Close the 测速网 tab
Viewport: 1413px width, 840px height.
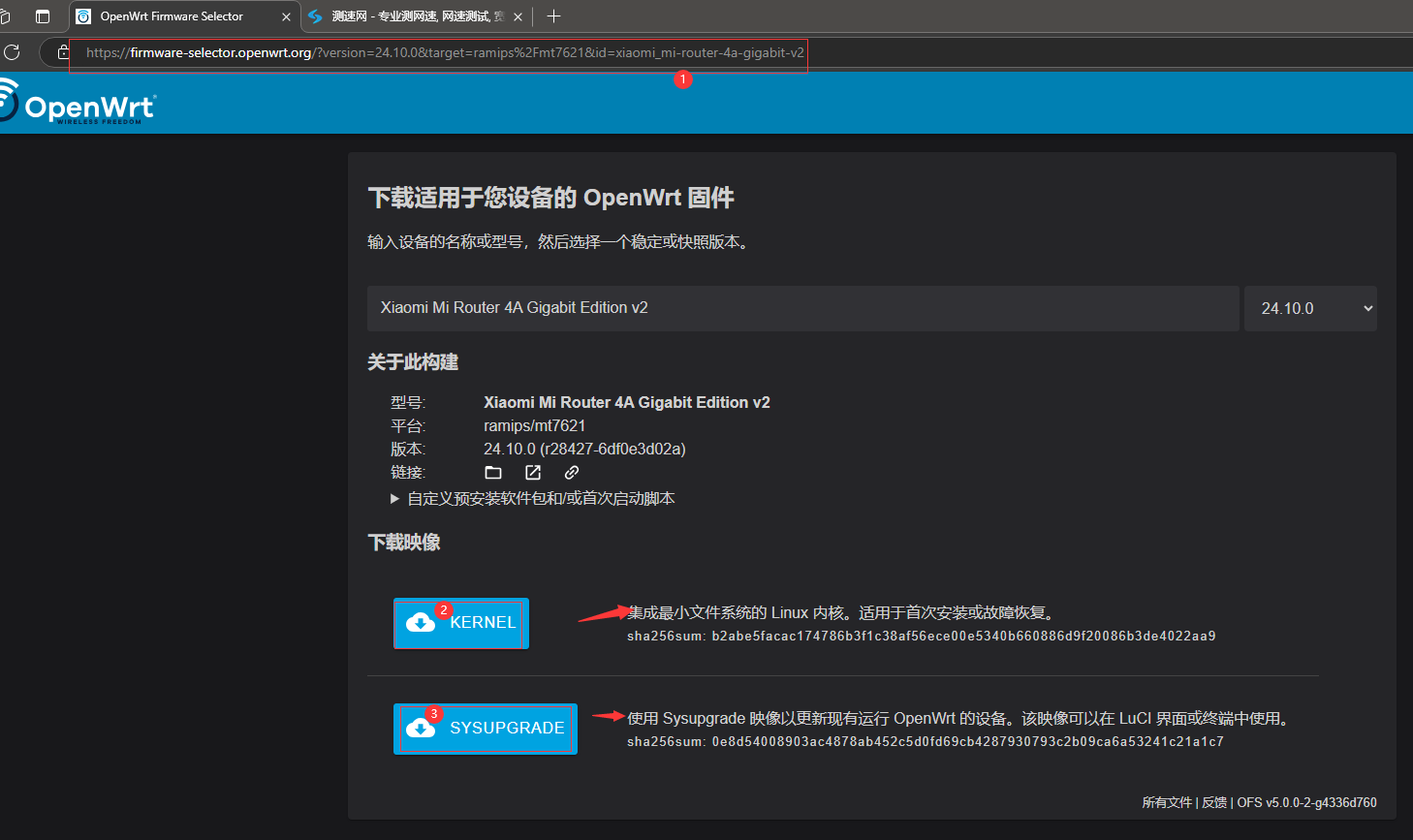coord(518,16)
